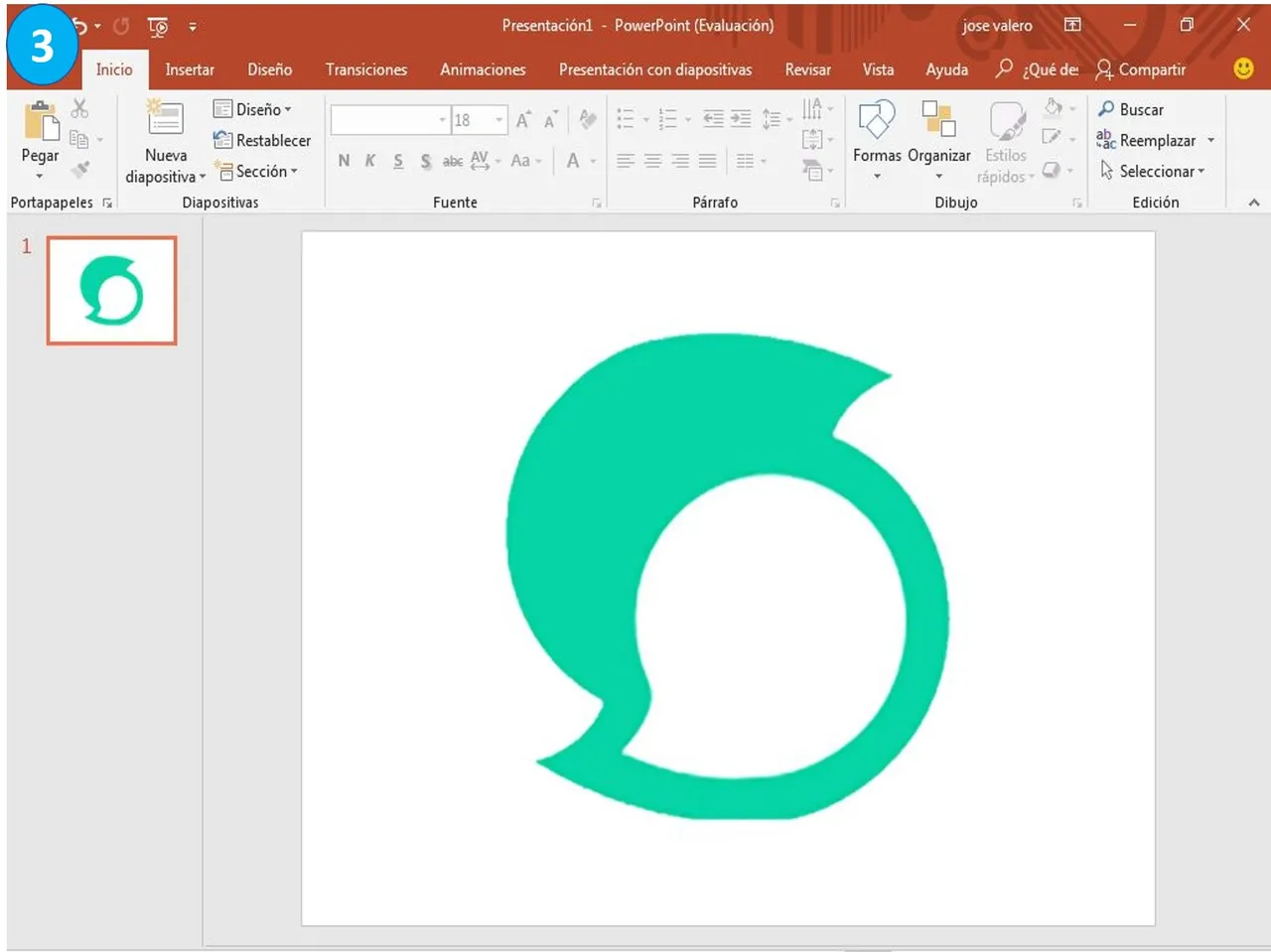Viewport: 1271px width, 952px height.
Task: Click the Cortar scissors icon
Action: 79,108
